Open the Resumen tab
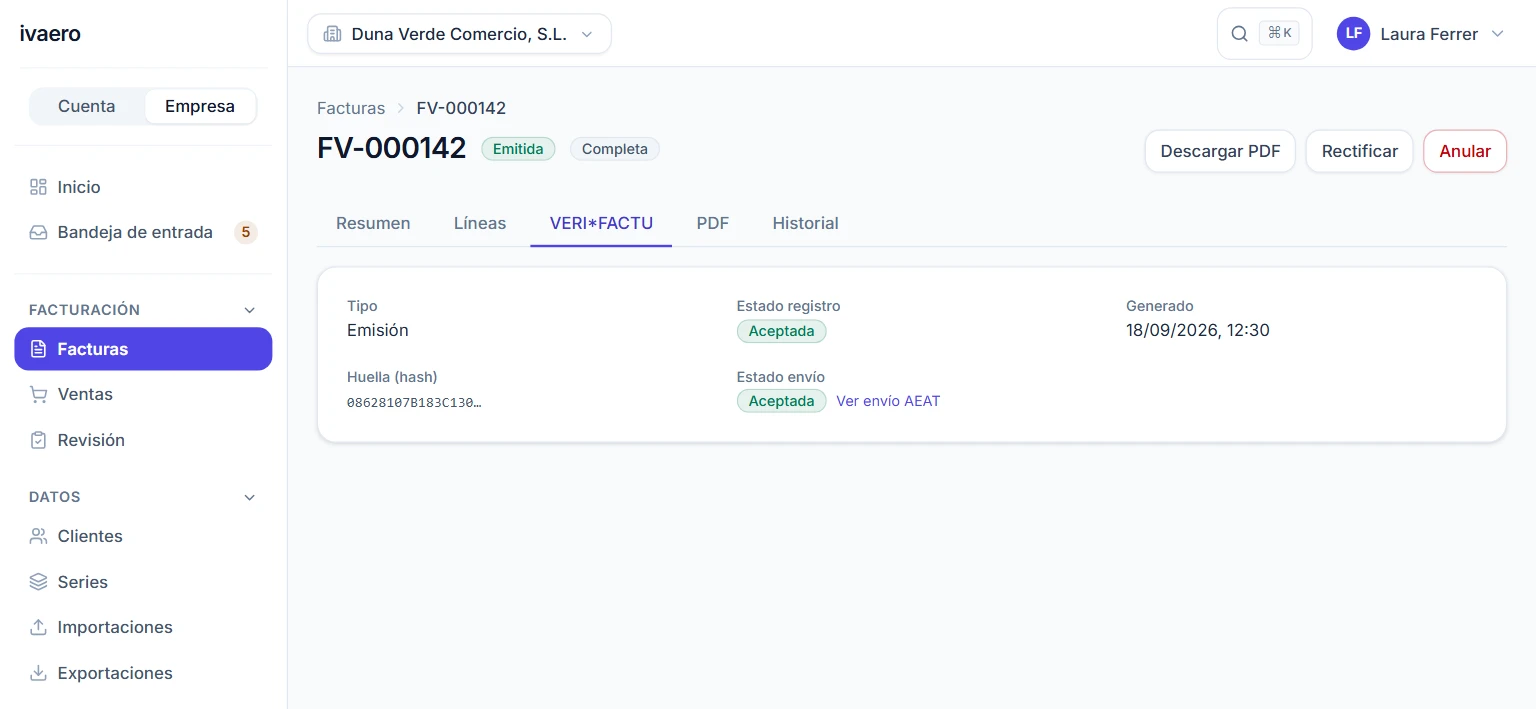The image size is (1536, 709). click(x=373, y=223)
